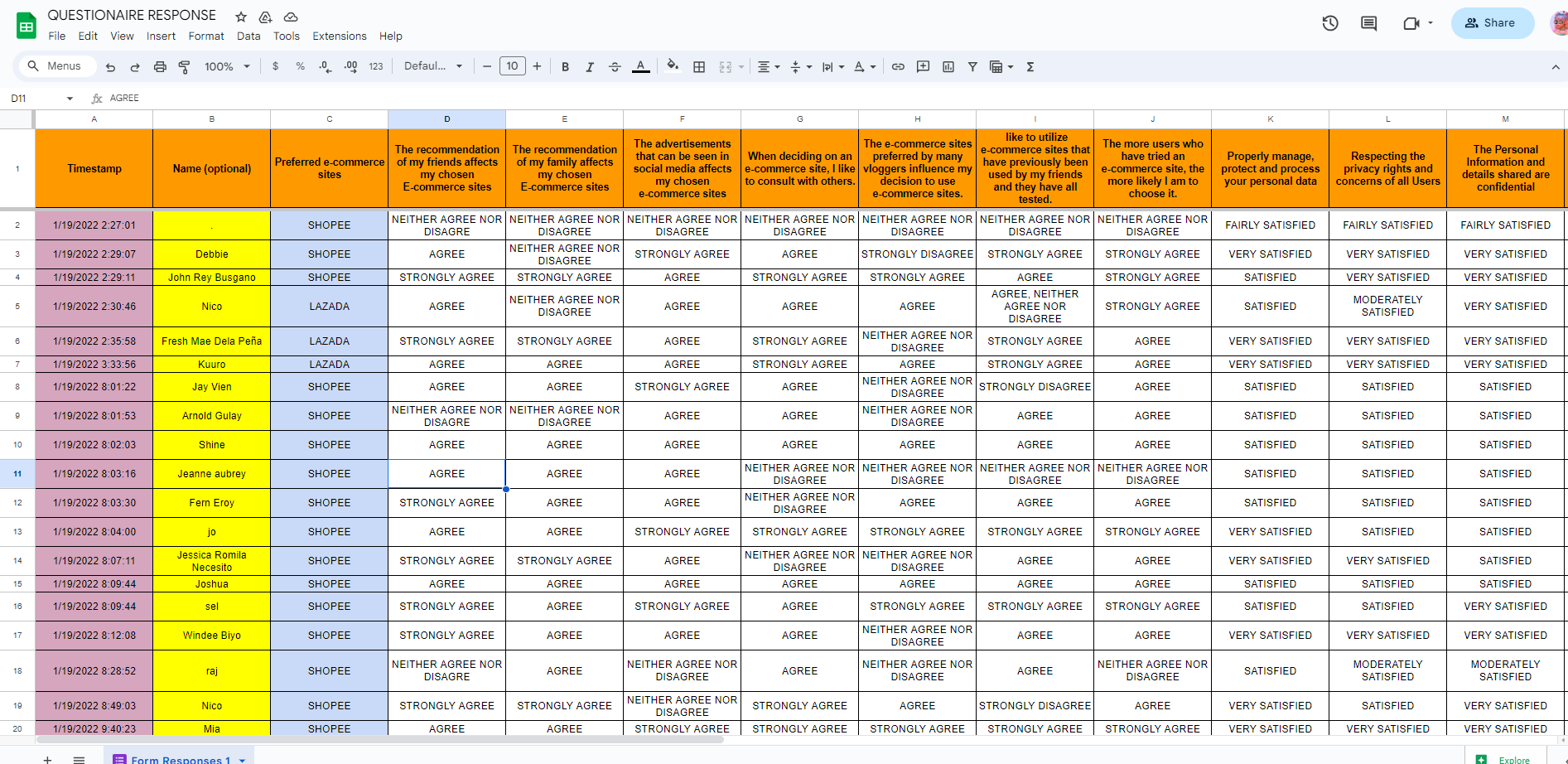Image resolution: width=1568 pixels, height=764 pixels.
Task: Open the Default font family dropdown
Action: pyautogui.click(x=433, y=66)
